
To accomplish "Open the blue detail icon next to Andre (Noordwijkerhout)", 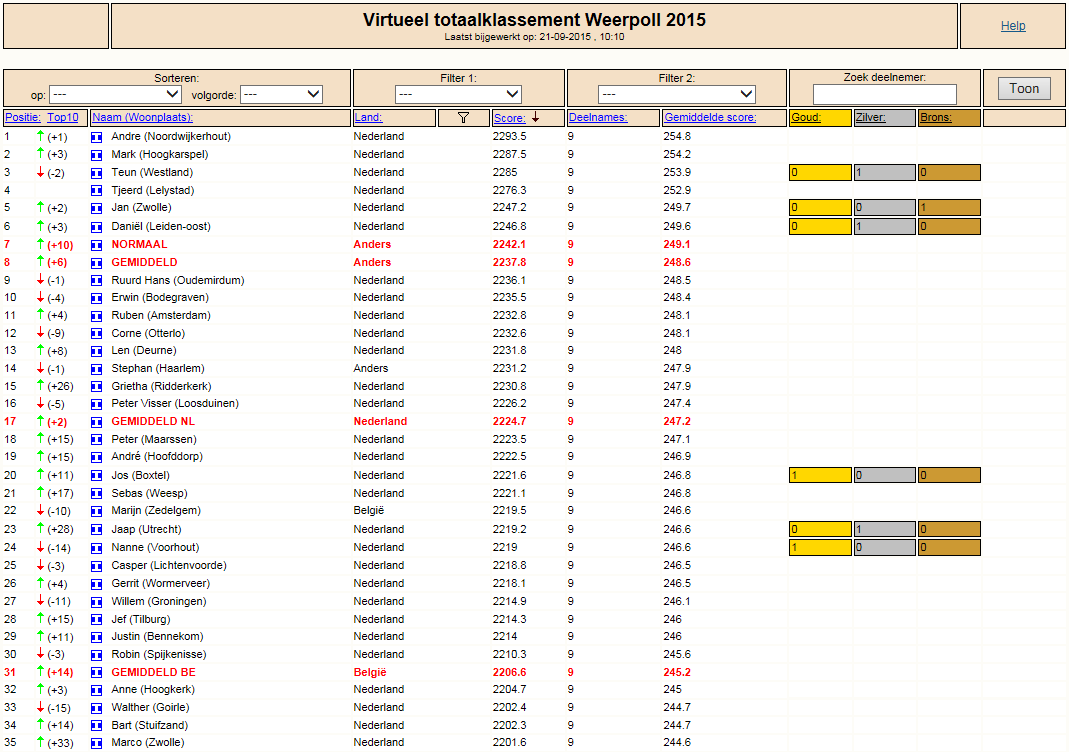I will point(96,137).
